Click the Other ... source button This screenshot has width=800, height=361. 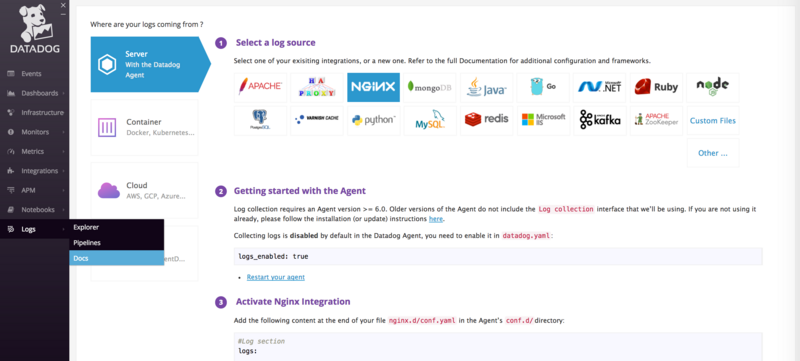coord(713,153)
